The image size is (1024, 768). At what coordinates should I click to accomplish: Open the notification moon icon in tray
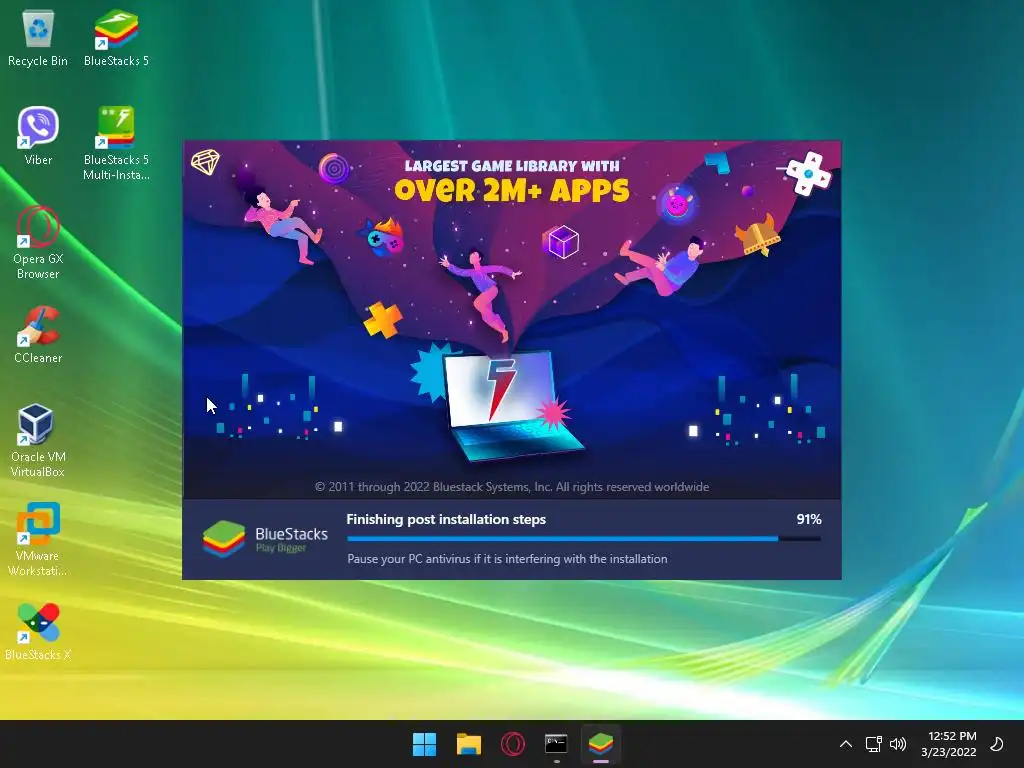(997, 744)
